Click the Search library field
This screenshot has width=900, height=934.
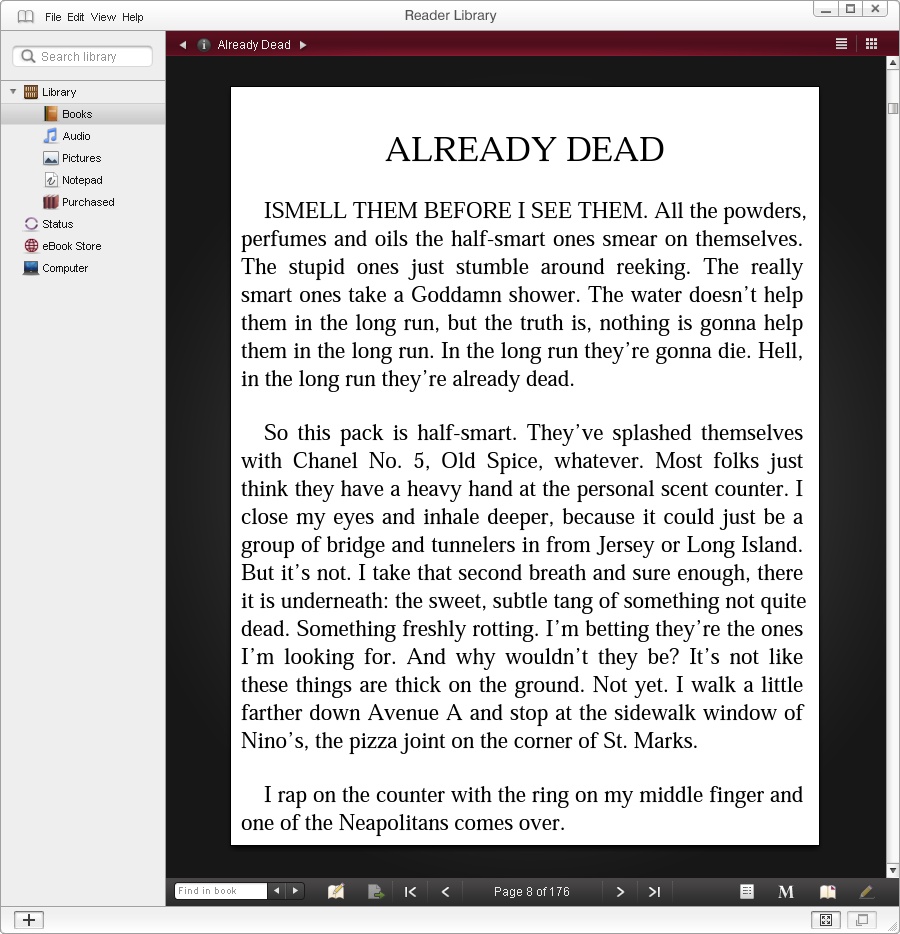(x=82, y=57)
